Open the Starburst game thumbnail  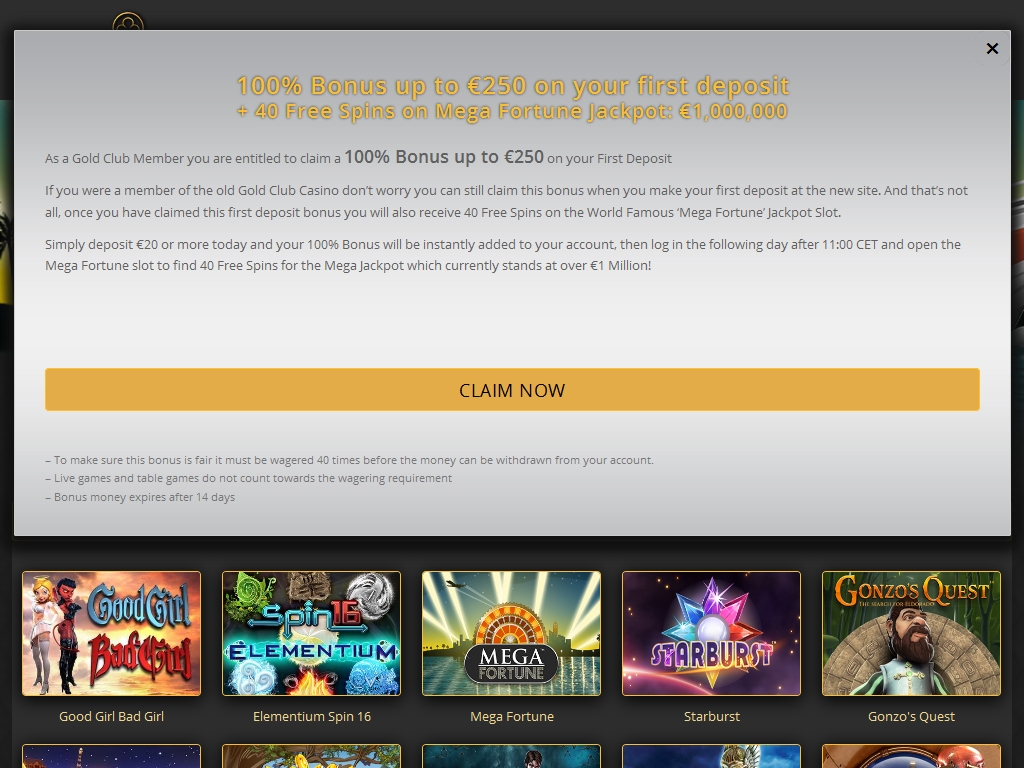711,633
